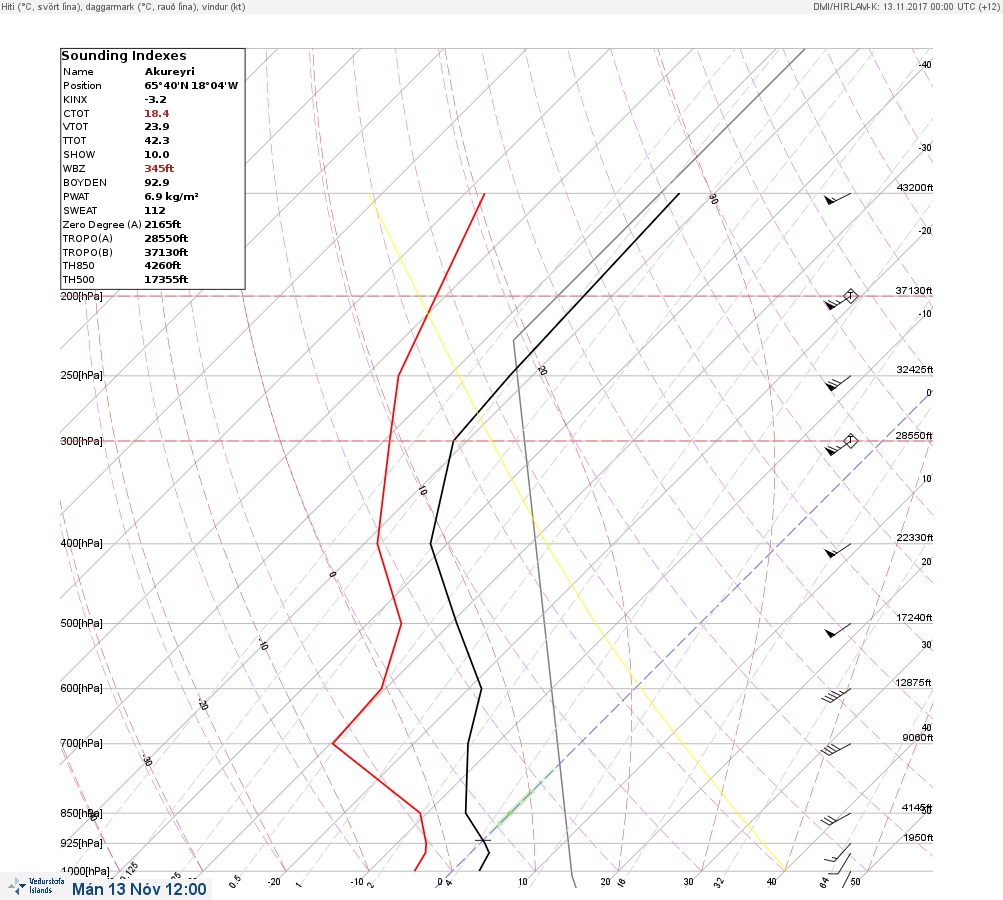The height and width of the screenshot is (900, 1003).
Task: Click the 500[hPa] pressure label
Action: 81,623
